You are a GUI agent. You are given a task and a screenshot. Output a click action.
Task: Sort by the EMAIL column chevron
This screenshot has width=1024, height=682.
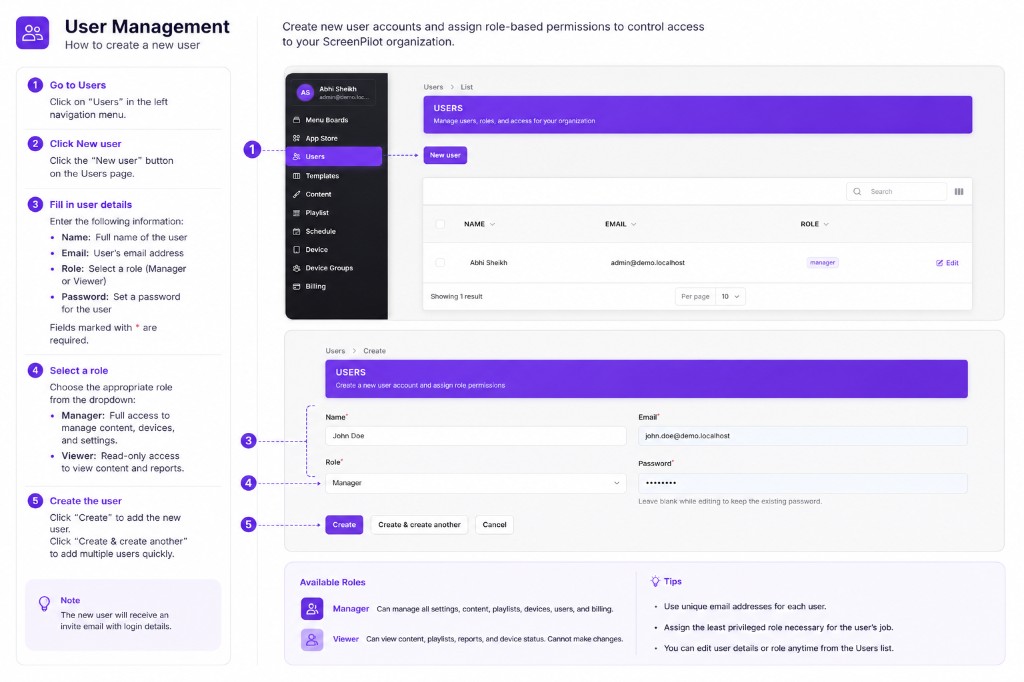pyautogui.click(x=633, y=224)
